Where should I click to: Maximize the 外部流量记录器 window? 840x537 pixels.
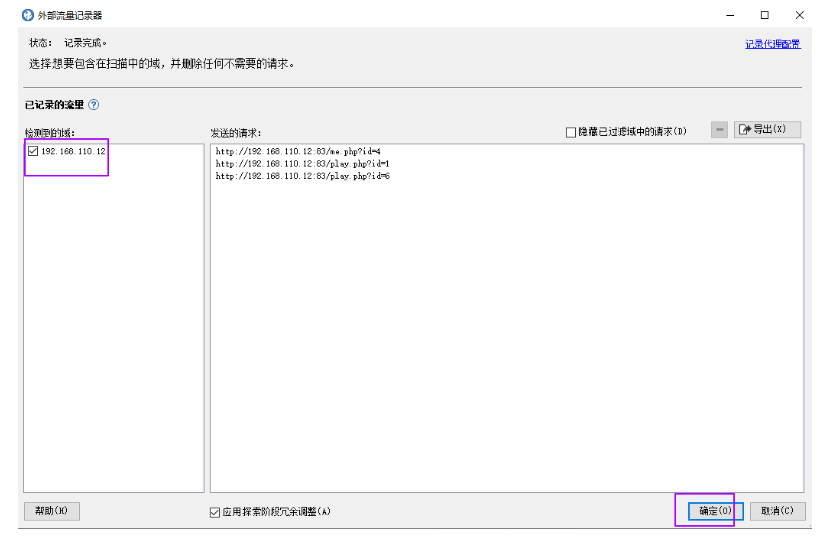(765, 15)
